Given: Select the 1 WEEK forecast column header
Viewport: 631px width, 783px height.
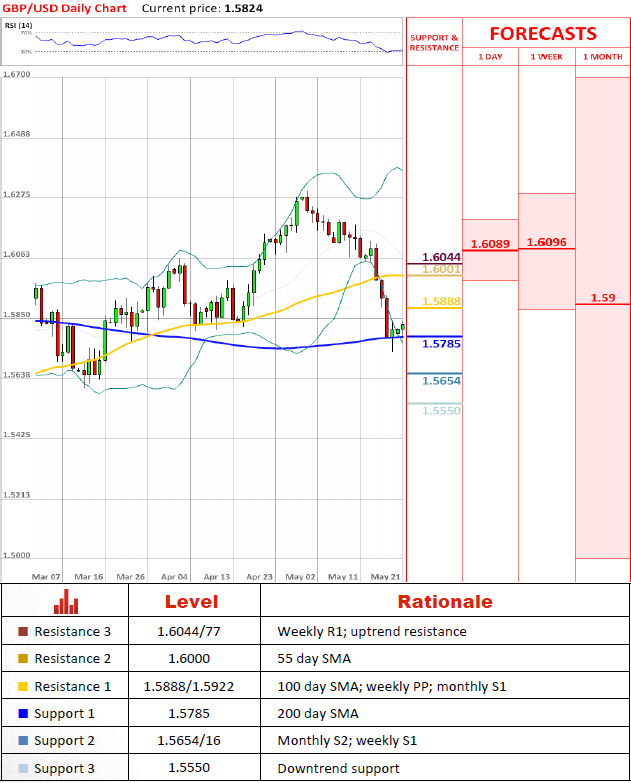Looking at the screenshot, I should (x=547, y=57).
